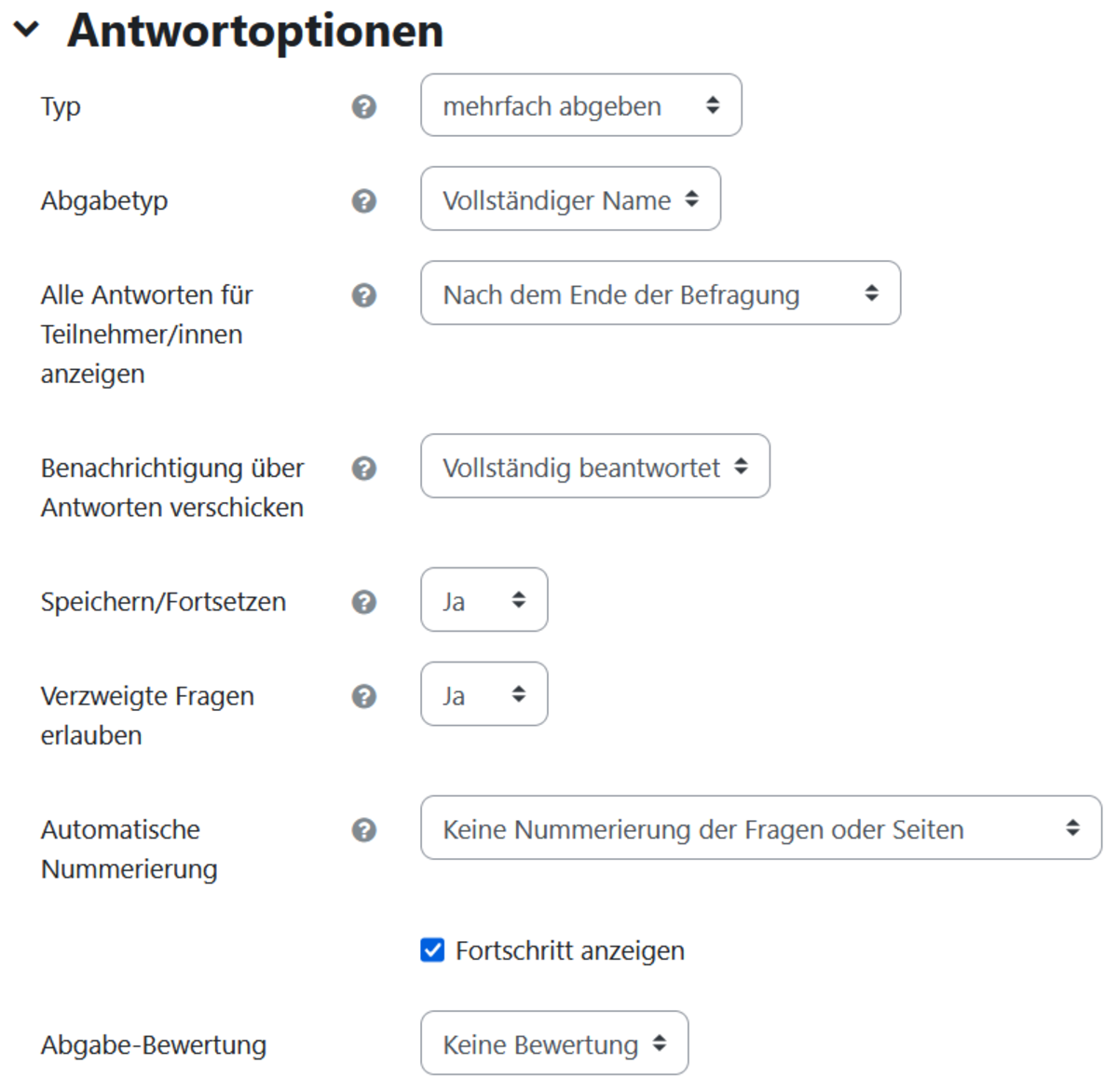This screenshot has height=1092, width=1118.
Task: Show help for Alle Antworten für Teilnehmer/innen anzeigen
Action: click(364, 295)
